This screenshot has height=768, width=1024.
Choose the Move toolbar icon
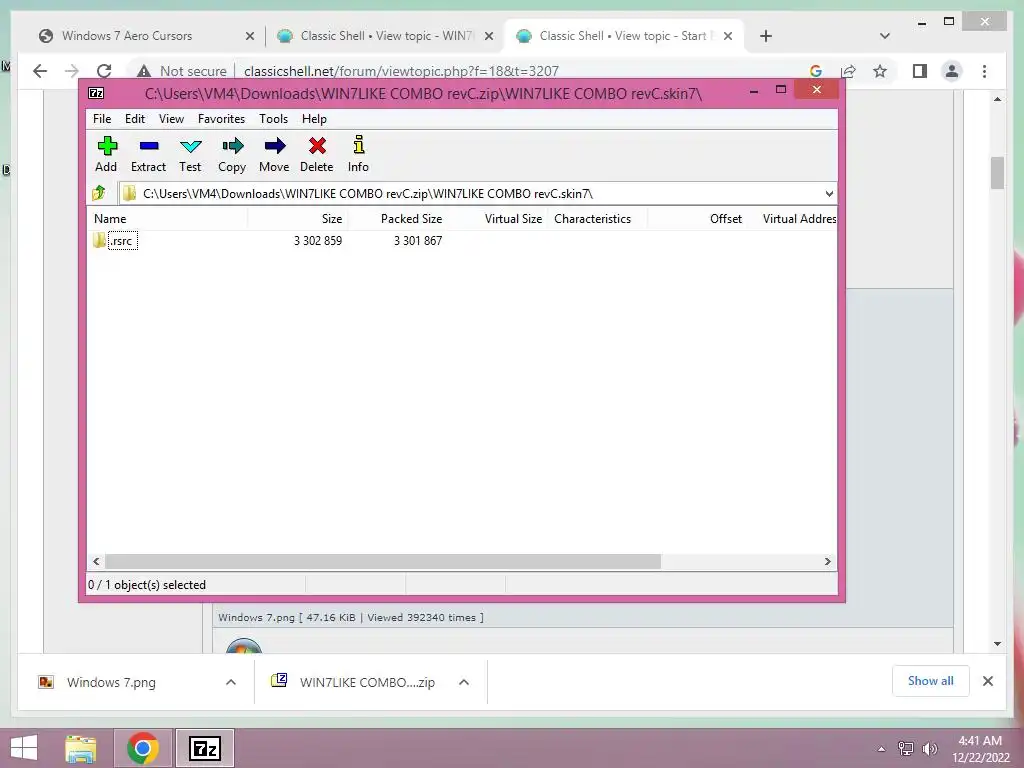(x=274, y=154)
